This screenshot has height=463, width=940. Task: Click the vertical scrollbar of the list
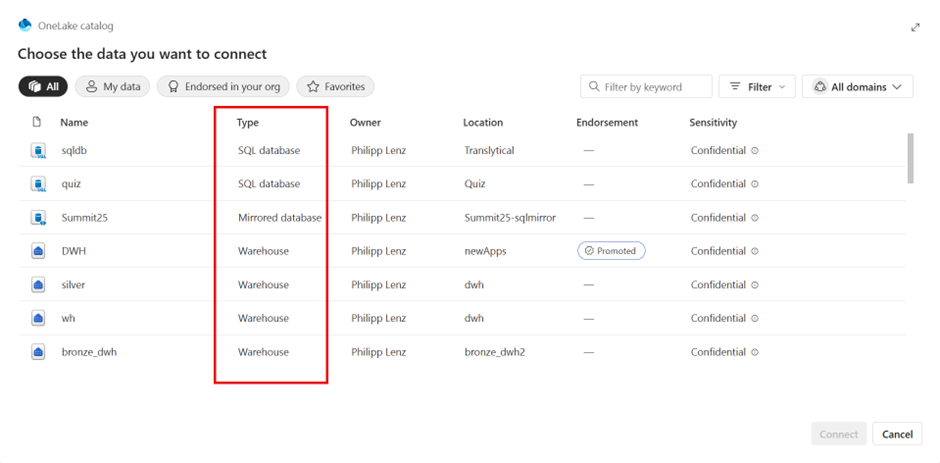coord(910,158)
